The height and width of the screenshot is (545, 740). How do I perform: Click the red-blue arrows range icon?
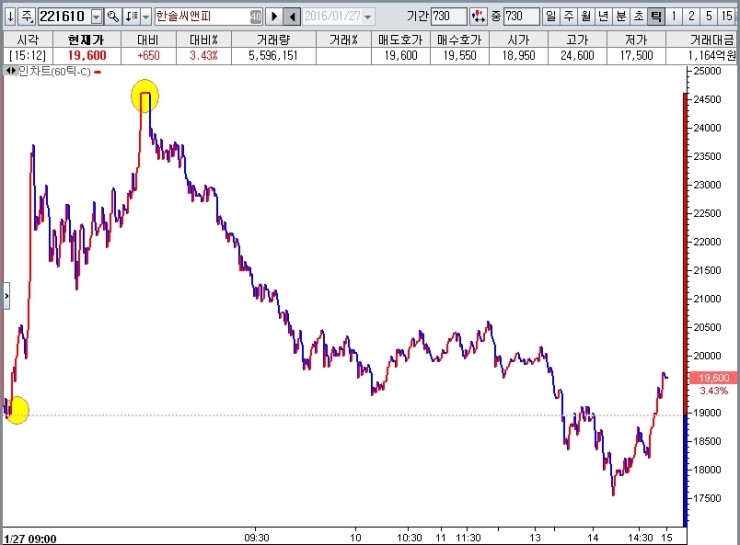coord(478,17)
